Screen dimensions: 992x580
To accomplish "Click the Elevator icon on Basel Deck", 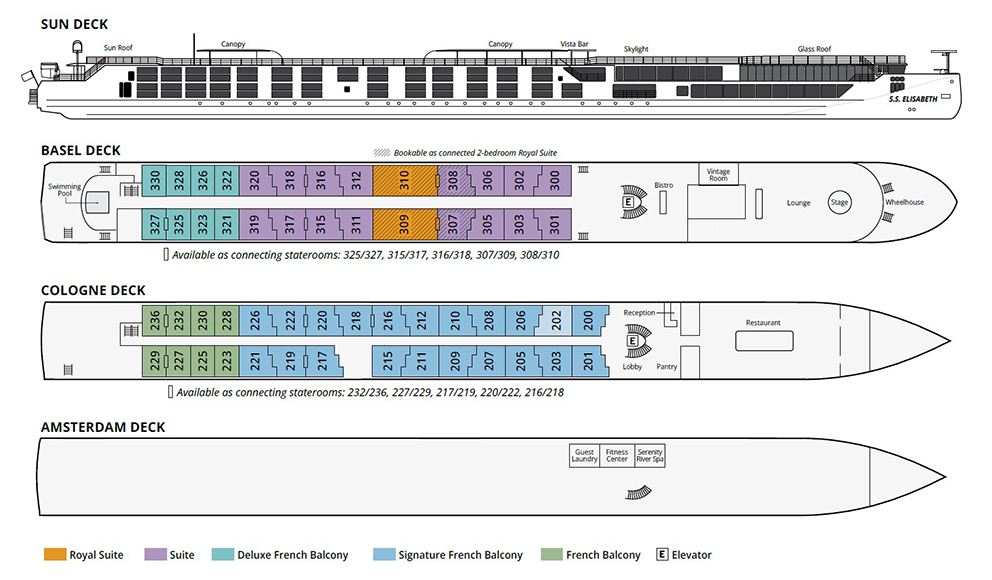I will point(628,202).
